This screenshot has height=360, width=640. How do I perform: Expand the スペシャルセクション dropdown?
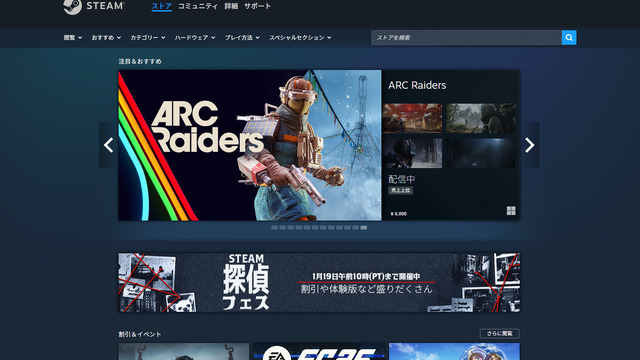(300, 38)
